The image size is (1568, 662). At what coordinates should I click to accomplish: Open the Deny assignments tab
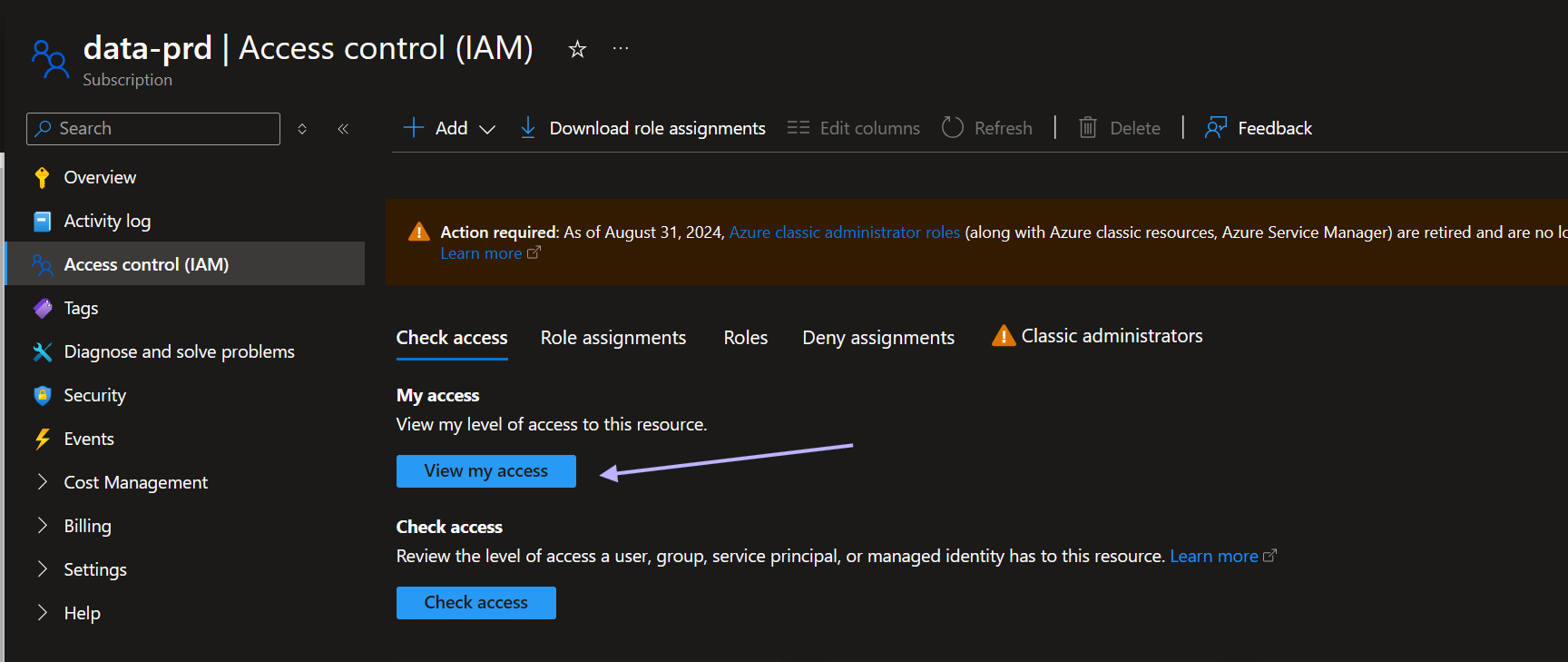[x=878, y=338]
